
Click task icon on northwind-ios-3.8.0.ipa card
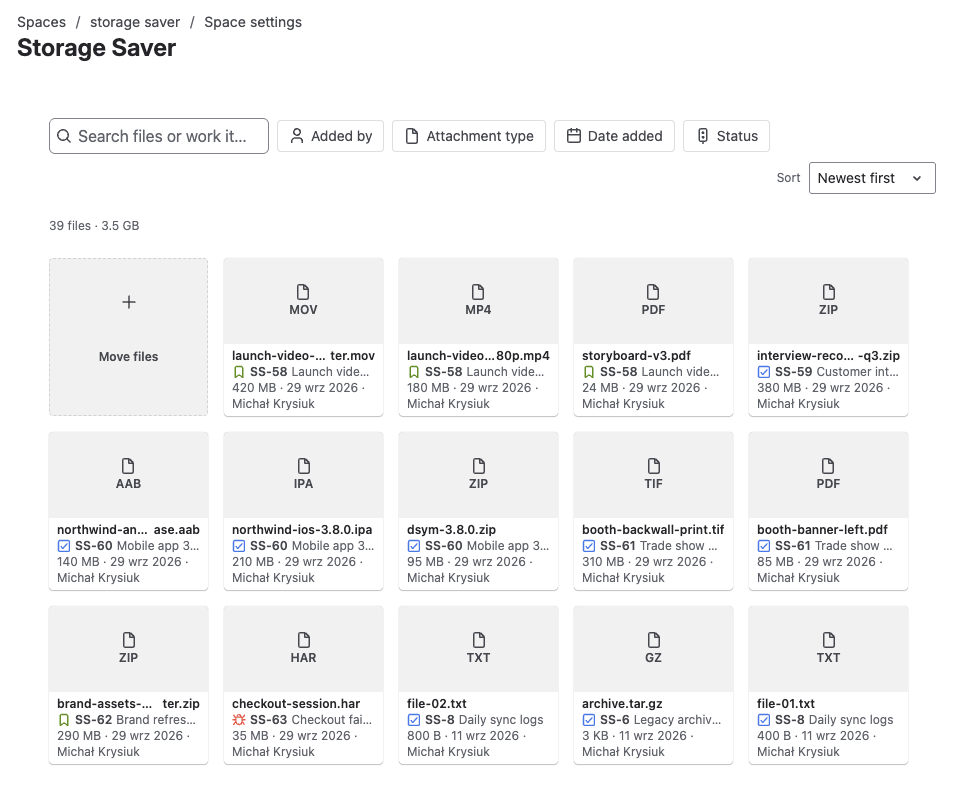click(239, 546)
